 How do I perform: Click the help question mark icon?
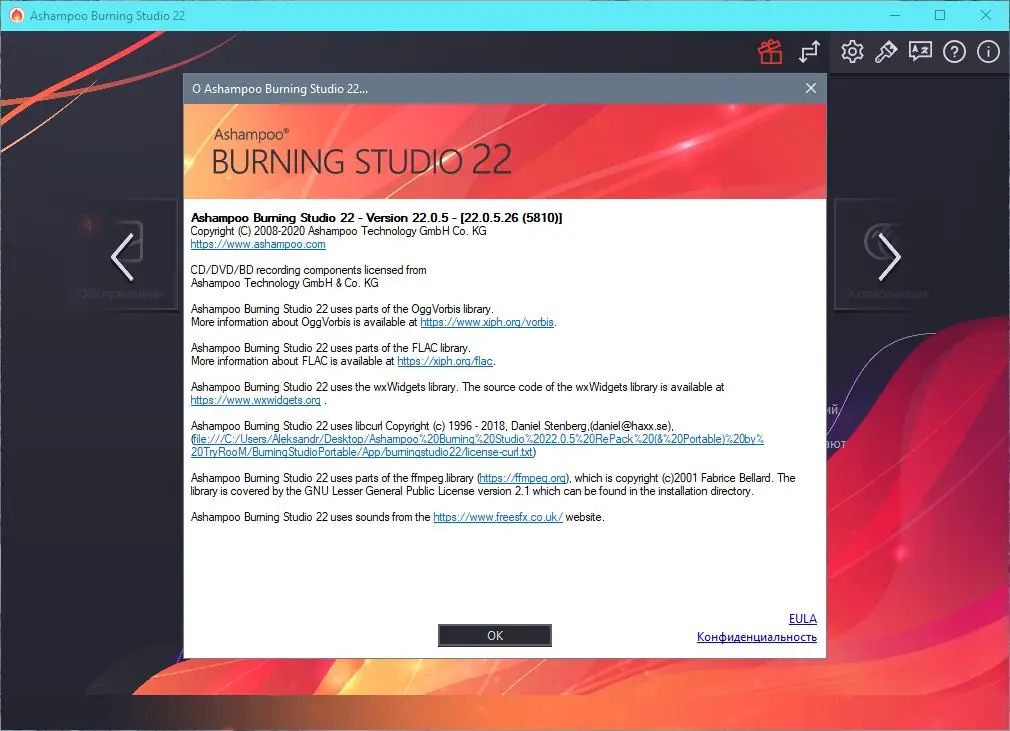click(x=954, y=51)
